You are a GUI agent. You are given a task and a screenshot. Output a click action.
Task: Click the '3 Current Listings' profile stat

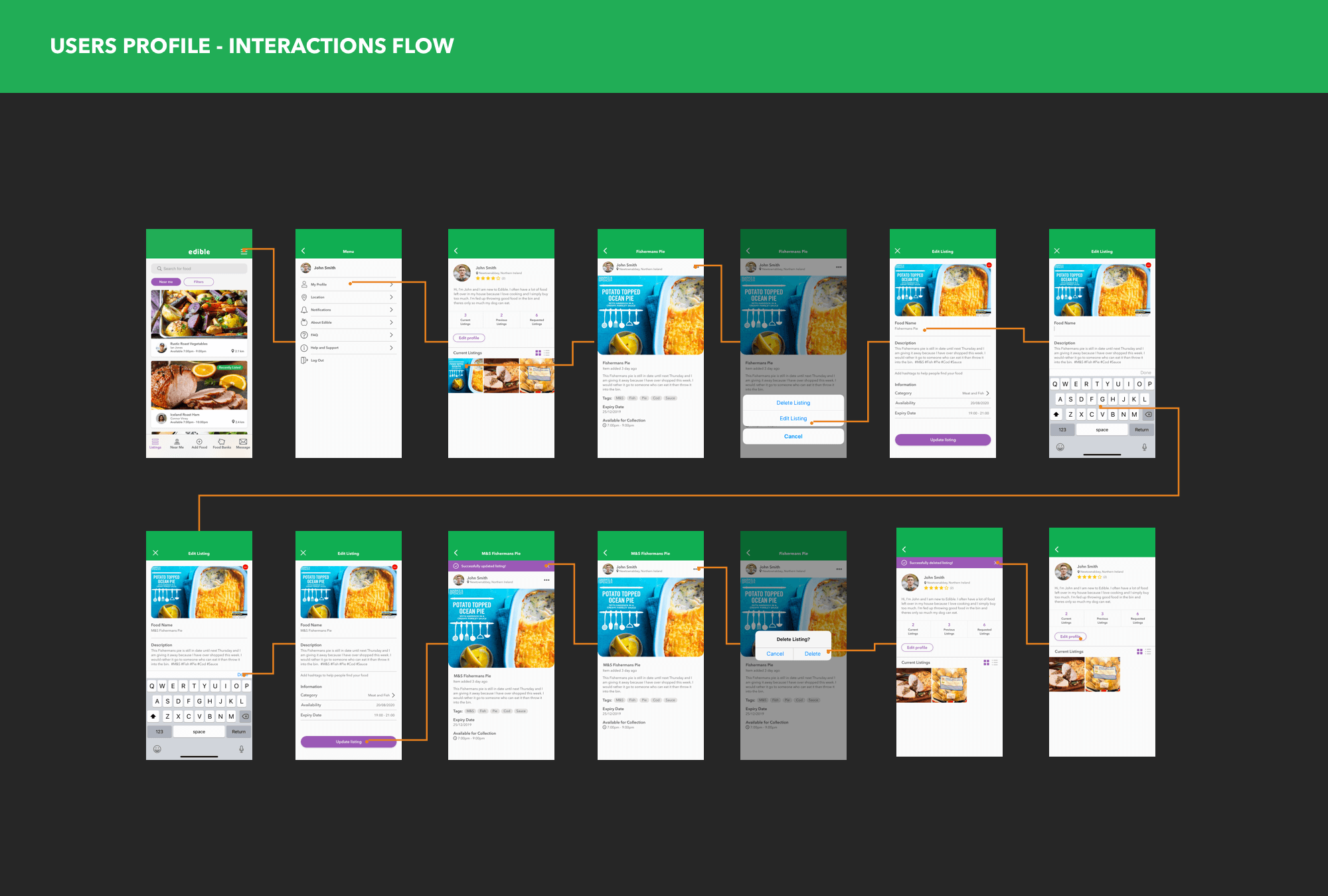pos(465,319)
